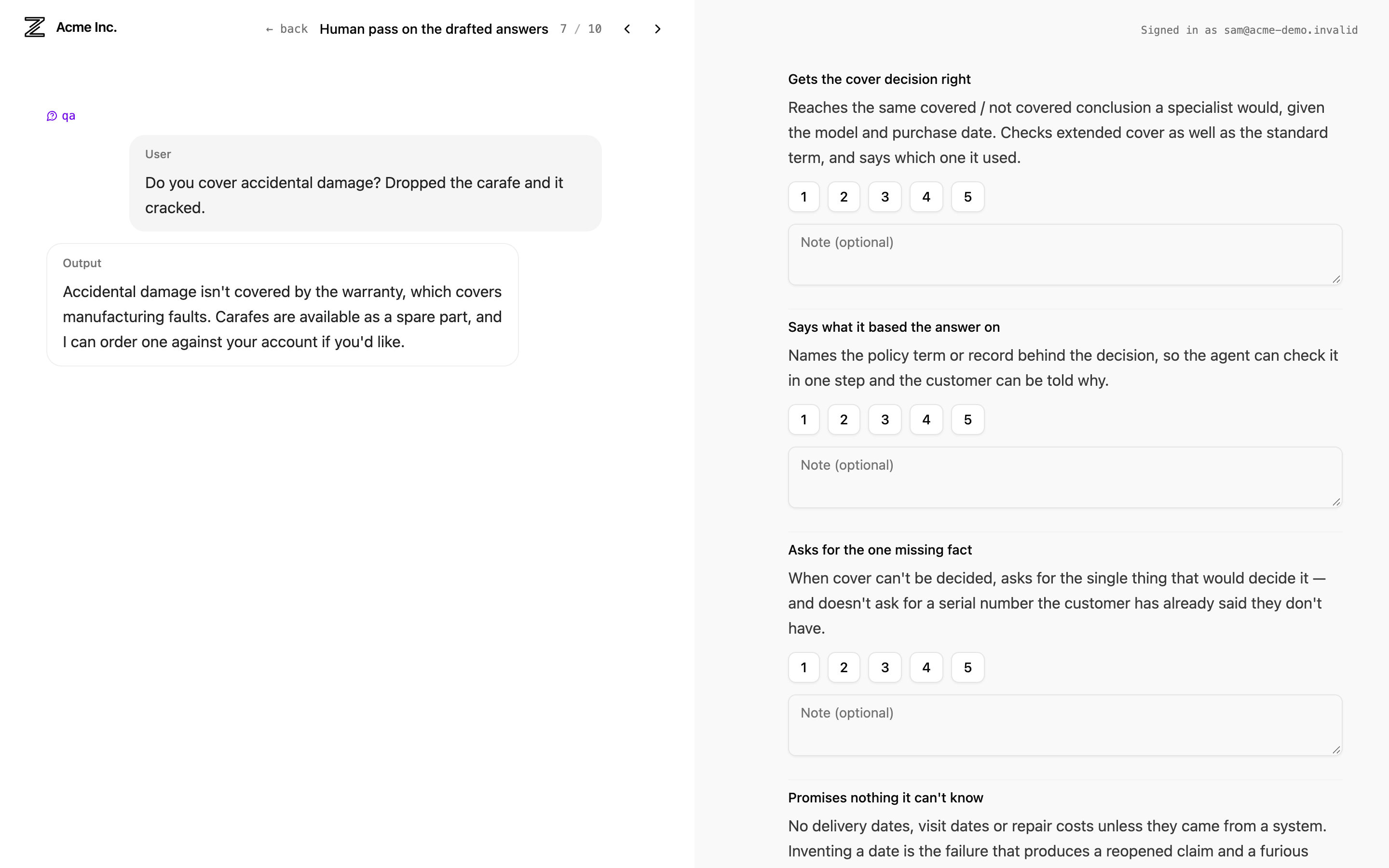Click the back link in header

point(287,29)
